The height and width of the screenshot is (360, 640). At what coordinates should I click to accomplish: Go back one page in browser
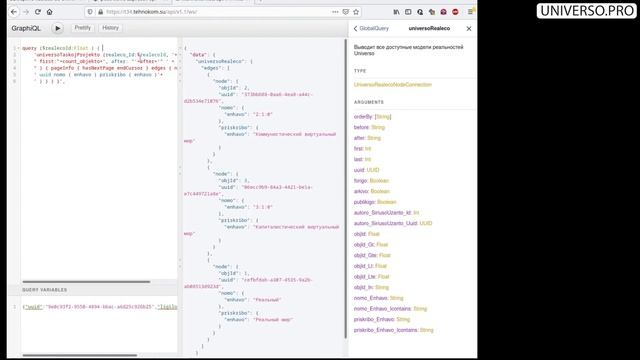pyautogui.click(x=14, y=12)
